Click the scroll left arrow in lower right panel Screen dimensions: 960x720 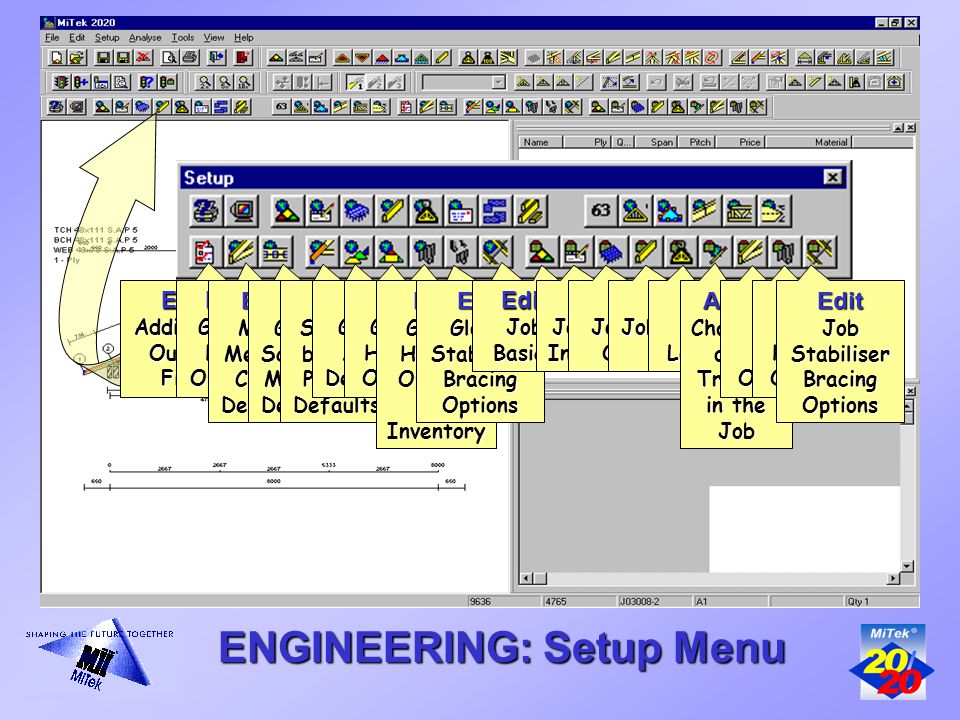click(526, 578)
